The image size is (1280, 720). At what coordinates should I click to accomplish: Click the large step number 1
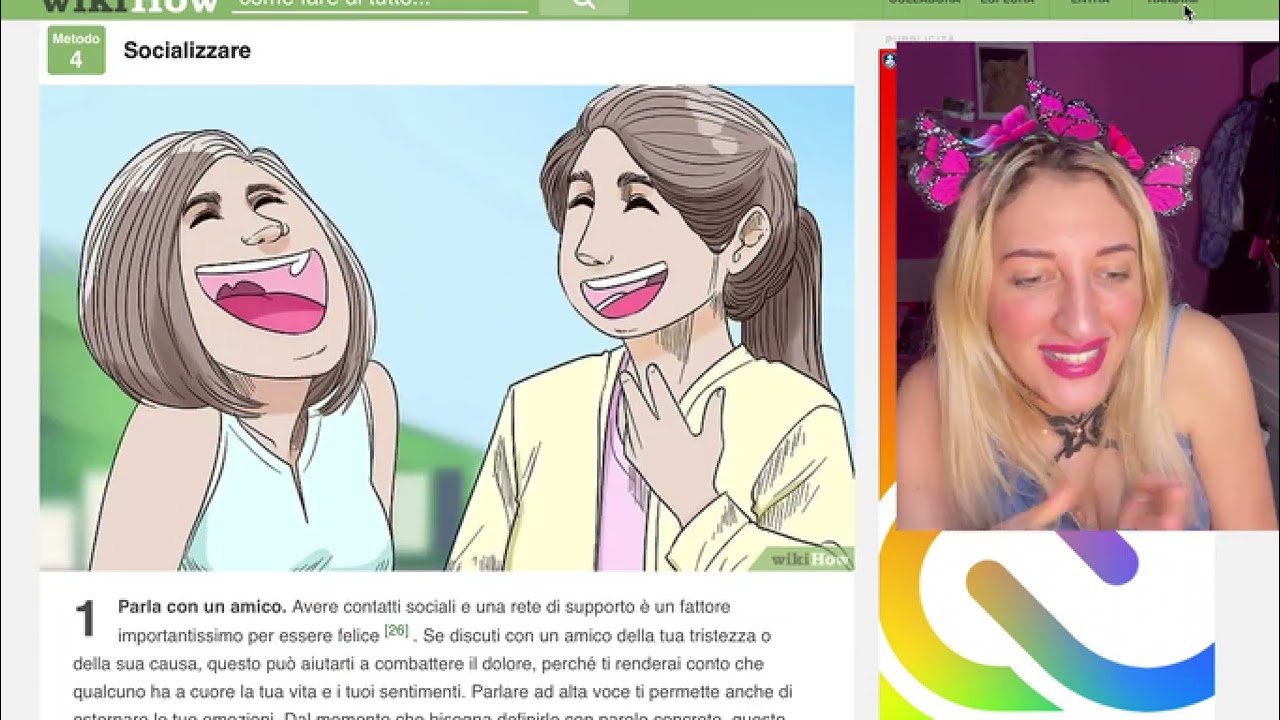click(86, 619)
